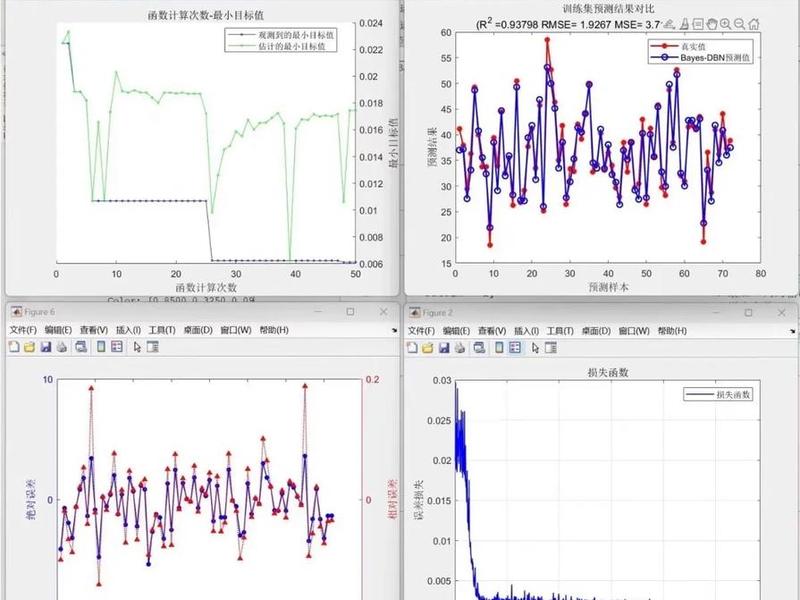The width and height of the screenshot is (800, 600).
Task: Insert colorbar via Figure 6 toolbar icon
Action: coord(101,347)
